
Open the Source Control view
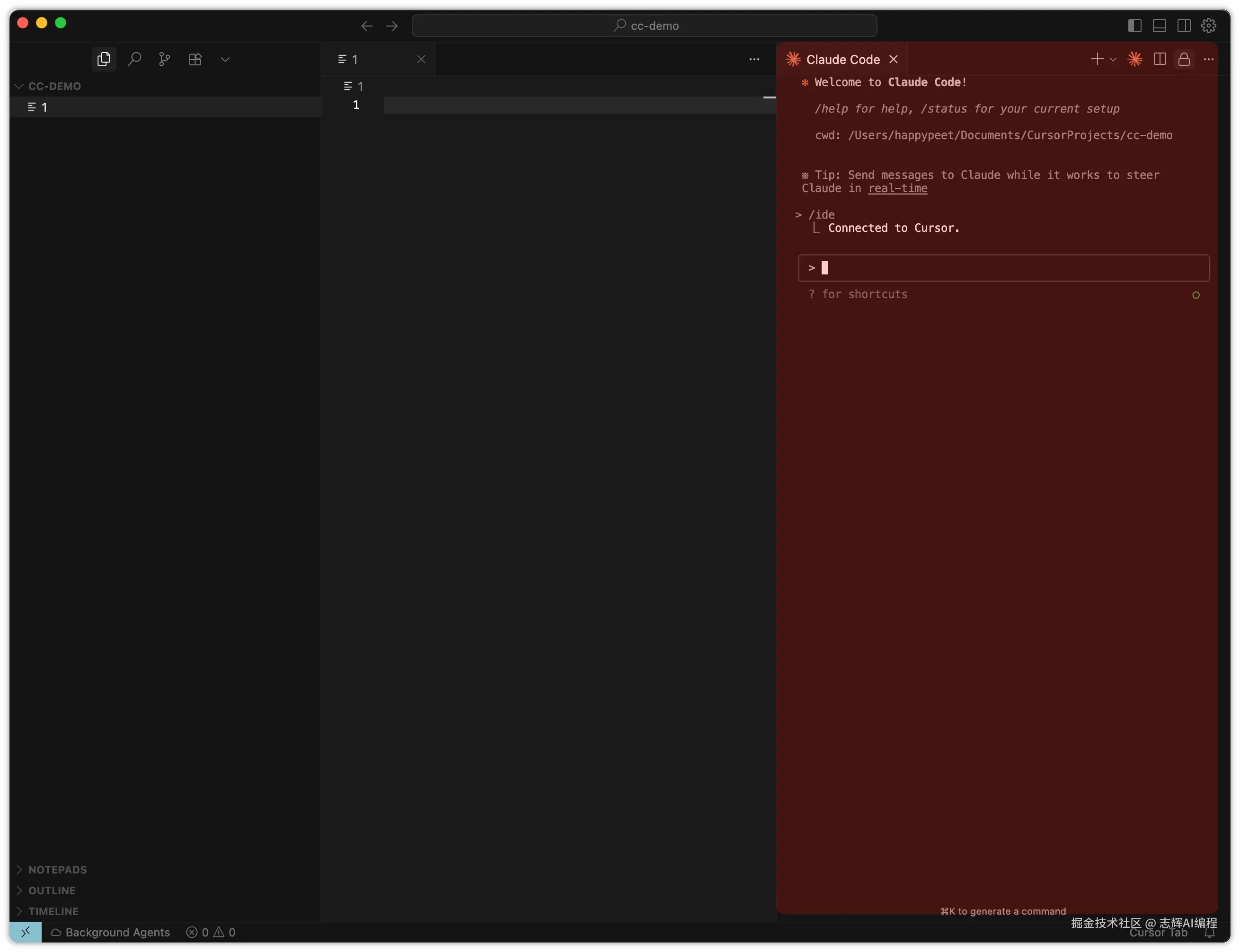164,59
